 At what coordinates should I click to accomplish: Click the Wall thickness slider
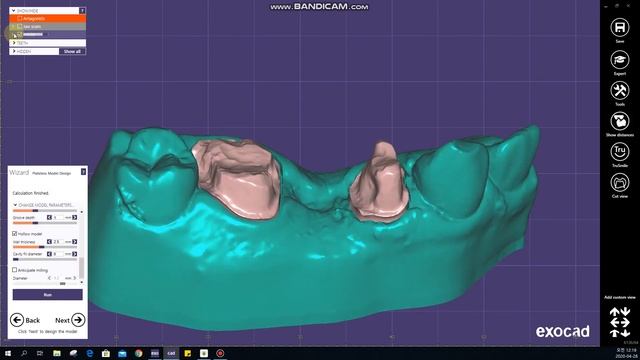[x=44, y=247]
